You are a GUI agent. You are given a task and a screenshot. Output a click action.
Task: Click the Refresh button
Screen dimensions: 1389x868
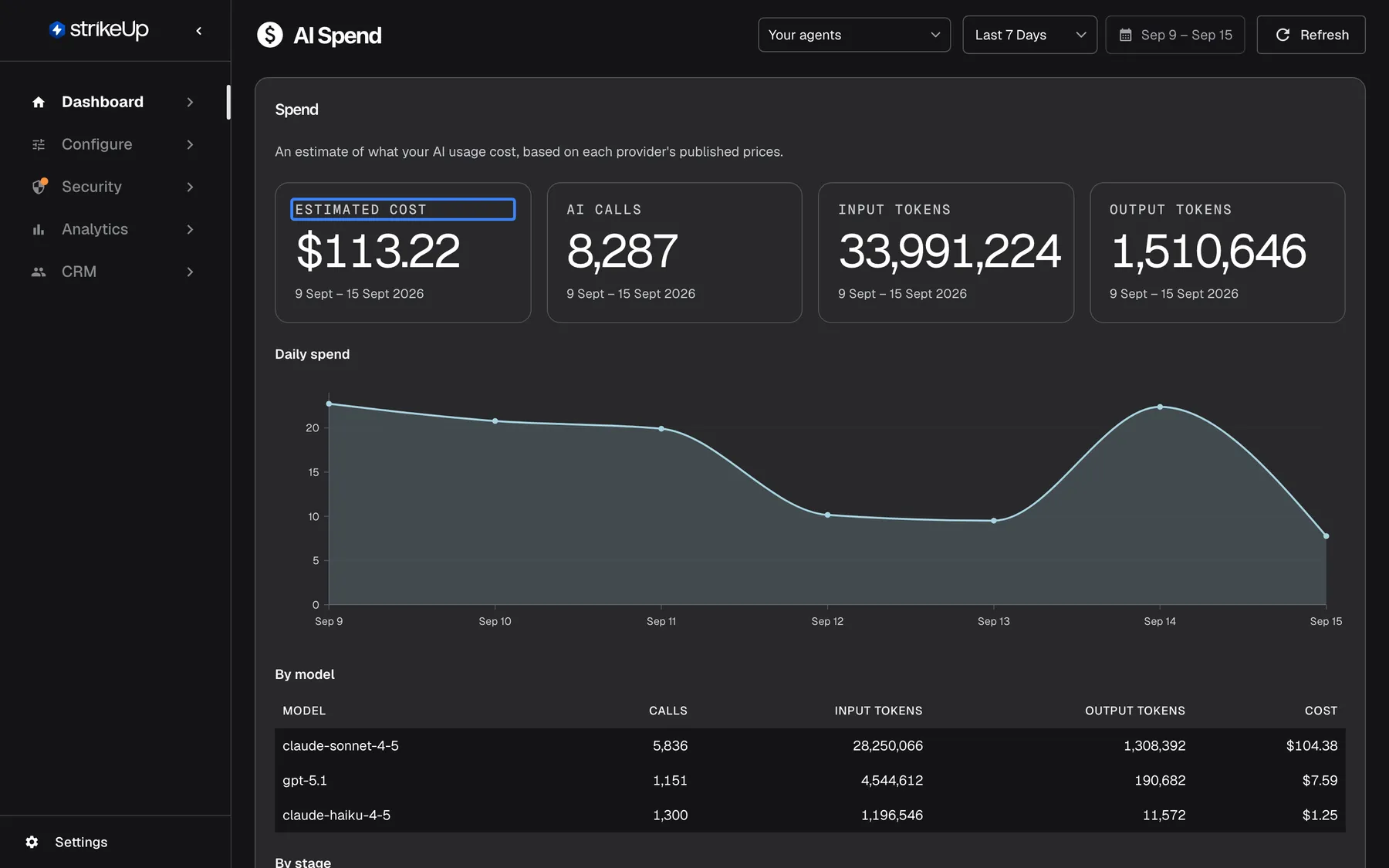[1310, 35]
